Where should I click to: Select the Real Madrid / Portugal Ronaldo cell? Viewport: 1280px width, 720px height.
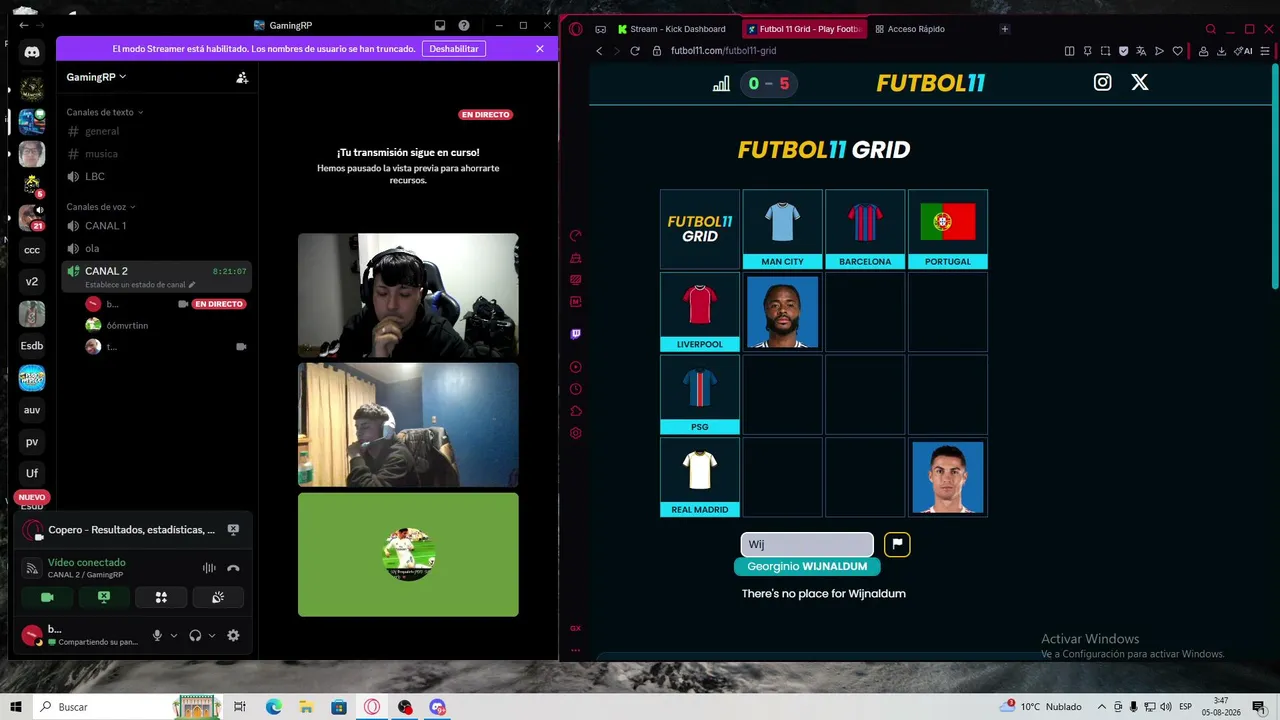coord(948,477)
